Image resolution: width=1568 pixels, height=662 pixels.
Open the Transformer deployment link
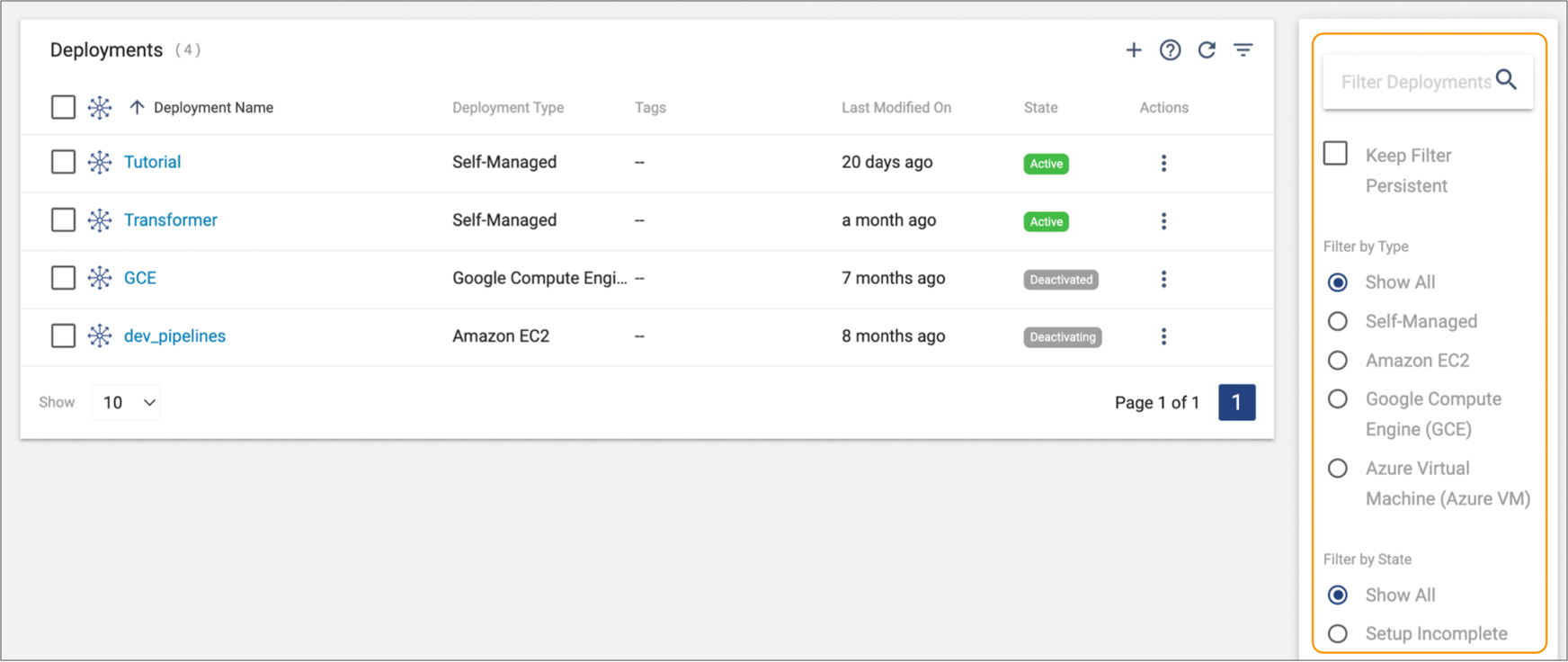tap(170, 220)
